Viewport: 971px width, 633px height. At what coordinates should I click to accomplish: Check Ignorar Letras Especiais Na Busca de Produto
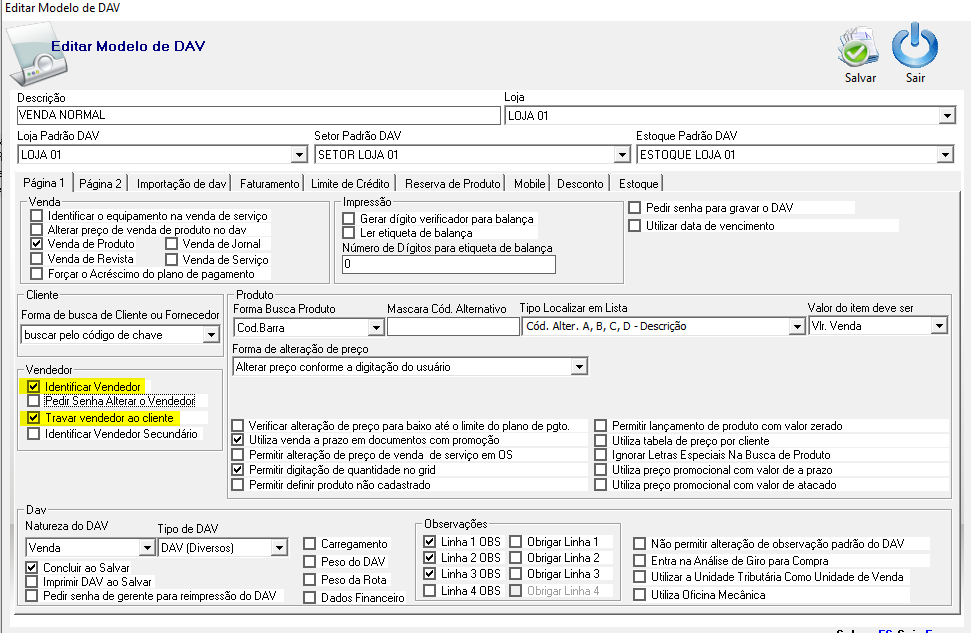(601, 455)
